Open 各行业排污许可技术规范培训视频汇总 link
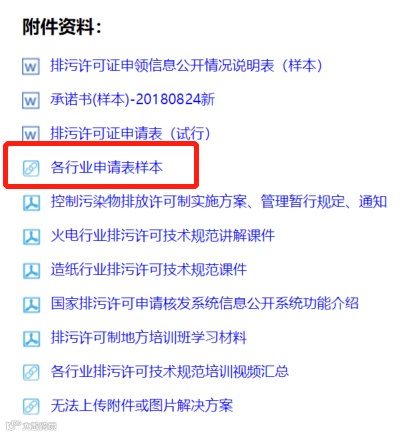This screenshot has width=415, height=436. [170, 371]
